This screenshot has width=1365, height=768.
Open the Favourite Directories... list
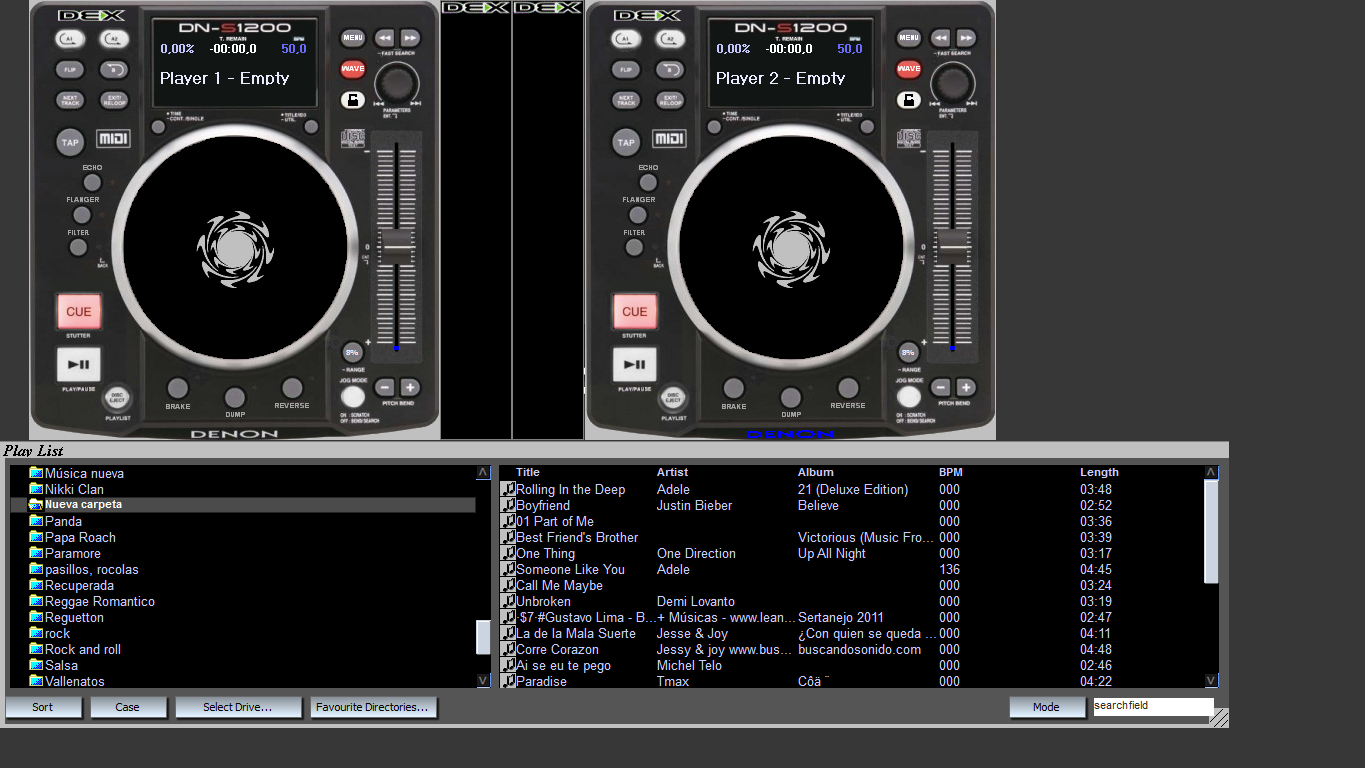[x=373, y=707]
